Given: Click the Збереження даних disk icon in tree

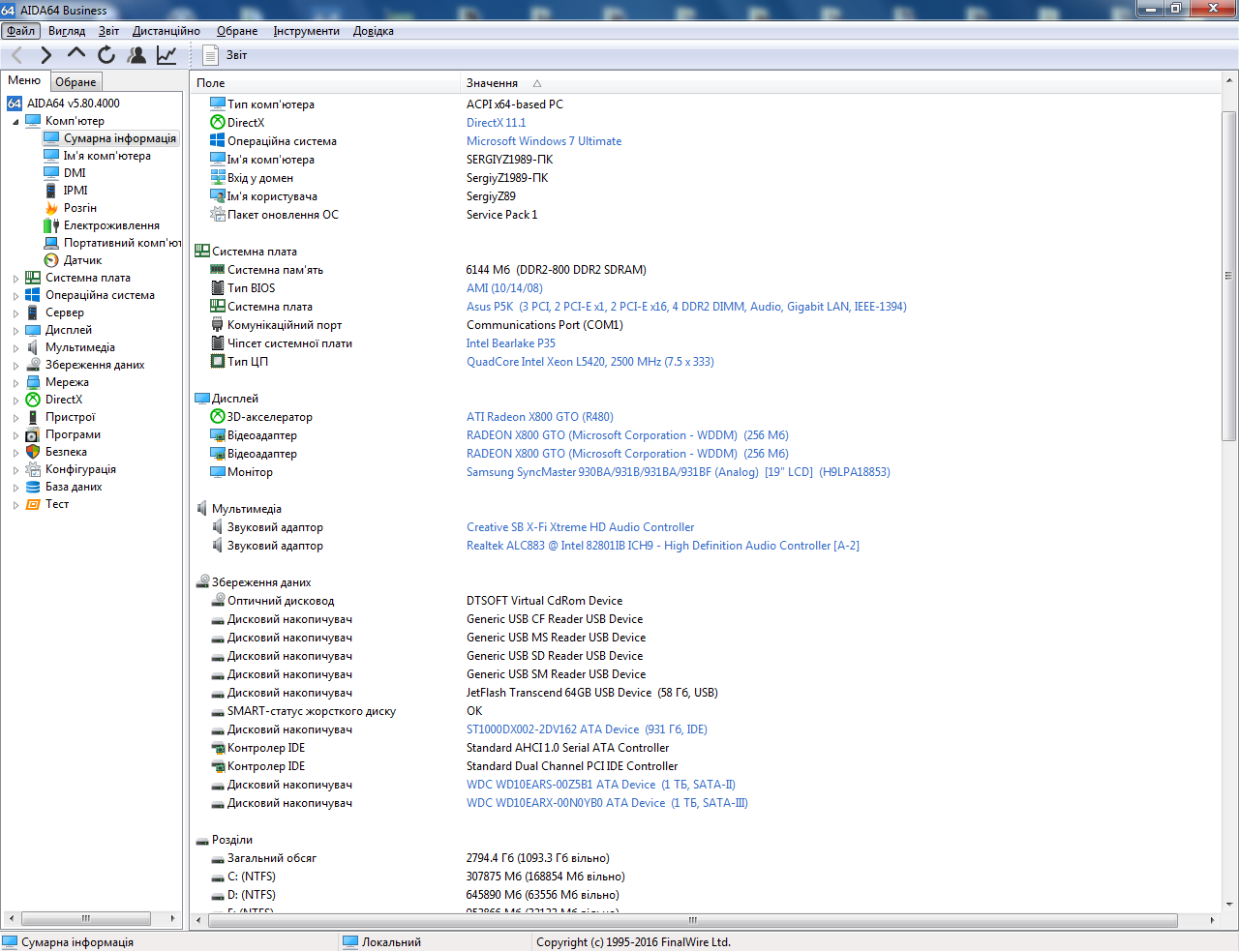Looking at the screenshot, I should click(33, 365).
